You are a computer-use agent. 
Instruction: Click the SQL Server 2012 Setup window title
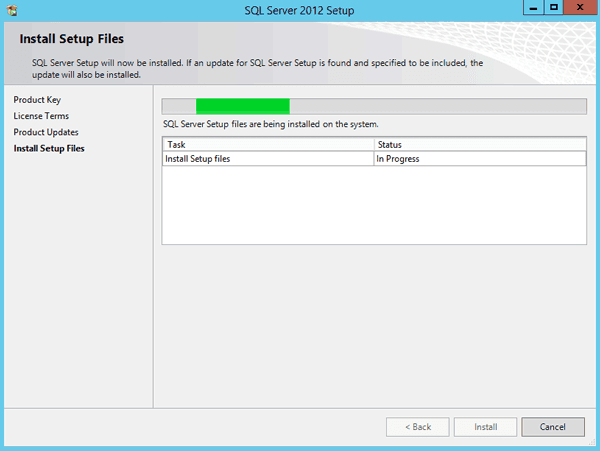299,10
